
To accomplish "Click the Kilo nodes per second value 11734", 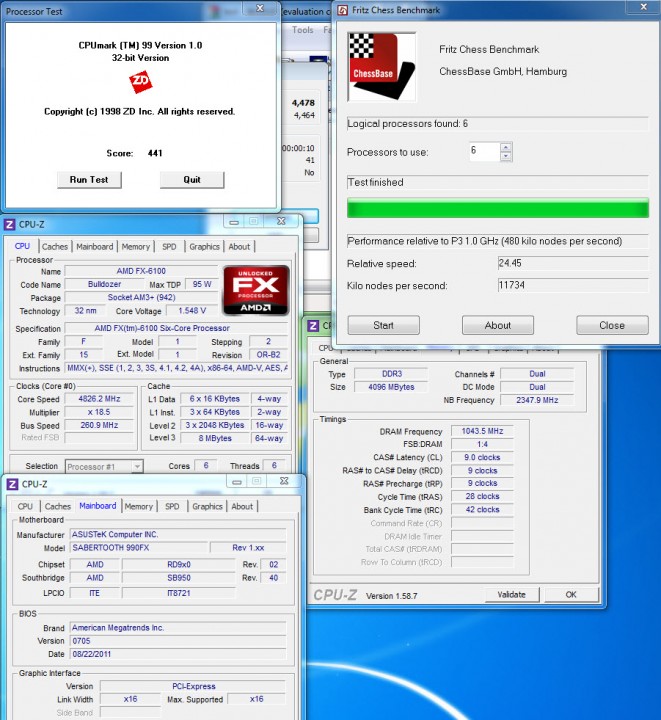I will click(x=573, y=285).
